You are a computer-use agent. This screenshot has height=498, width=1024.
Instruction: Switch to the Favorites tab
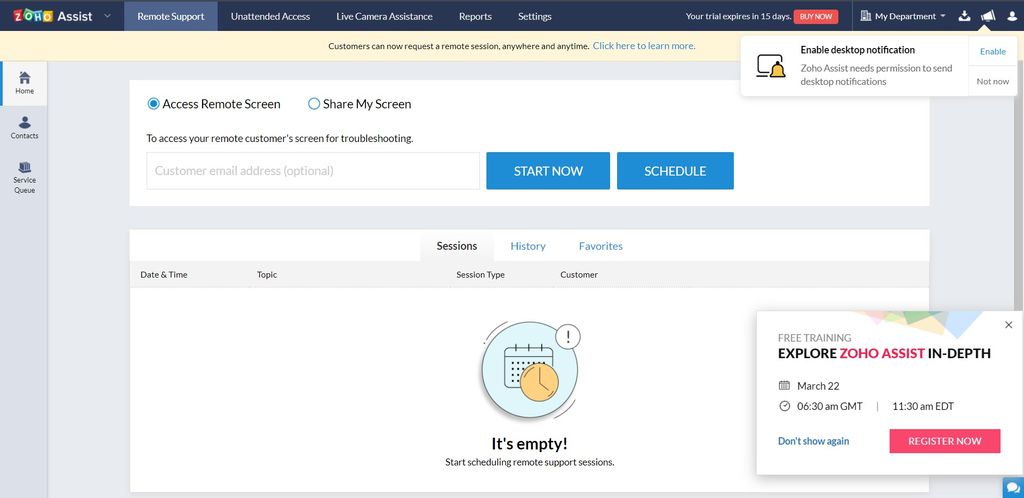(601, 246)
